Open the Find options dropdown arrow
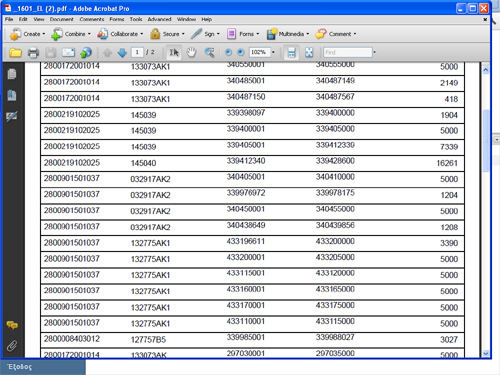 (x=375, y=52)
